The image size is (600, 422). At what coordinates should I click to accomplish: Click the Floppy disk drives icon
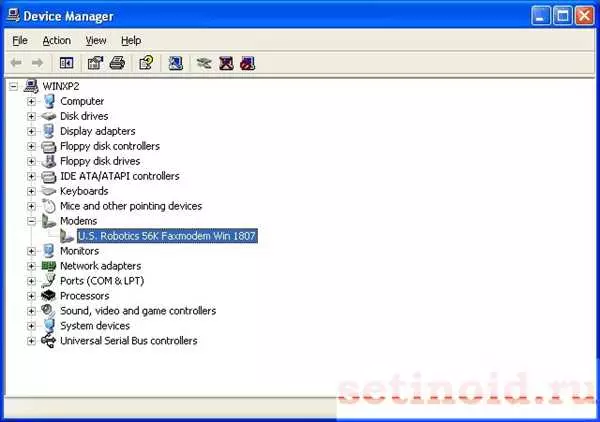(49, 161)
